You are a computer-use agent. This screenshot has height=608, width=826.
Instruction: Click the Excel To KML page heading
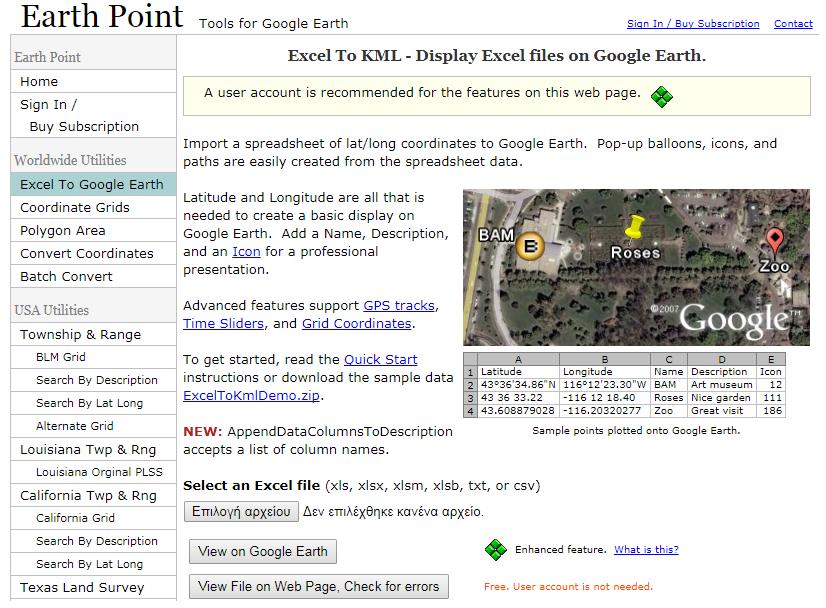click(496, 55)
